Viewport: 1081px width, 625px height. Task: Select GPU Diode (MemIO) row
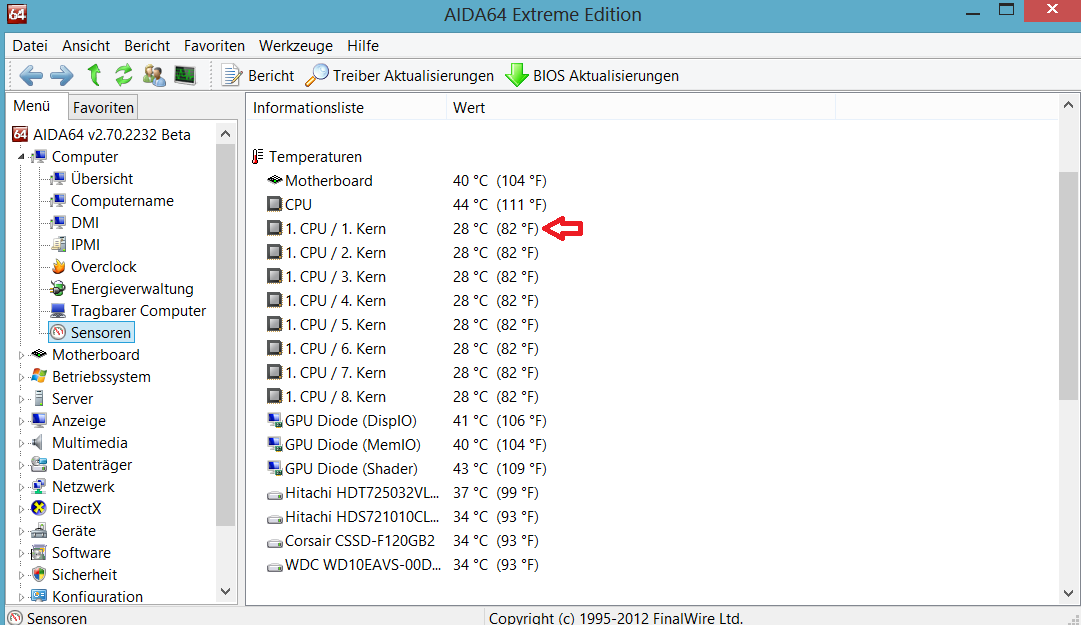406,444
